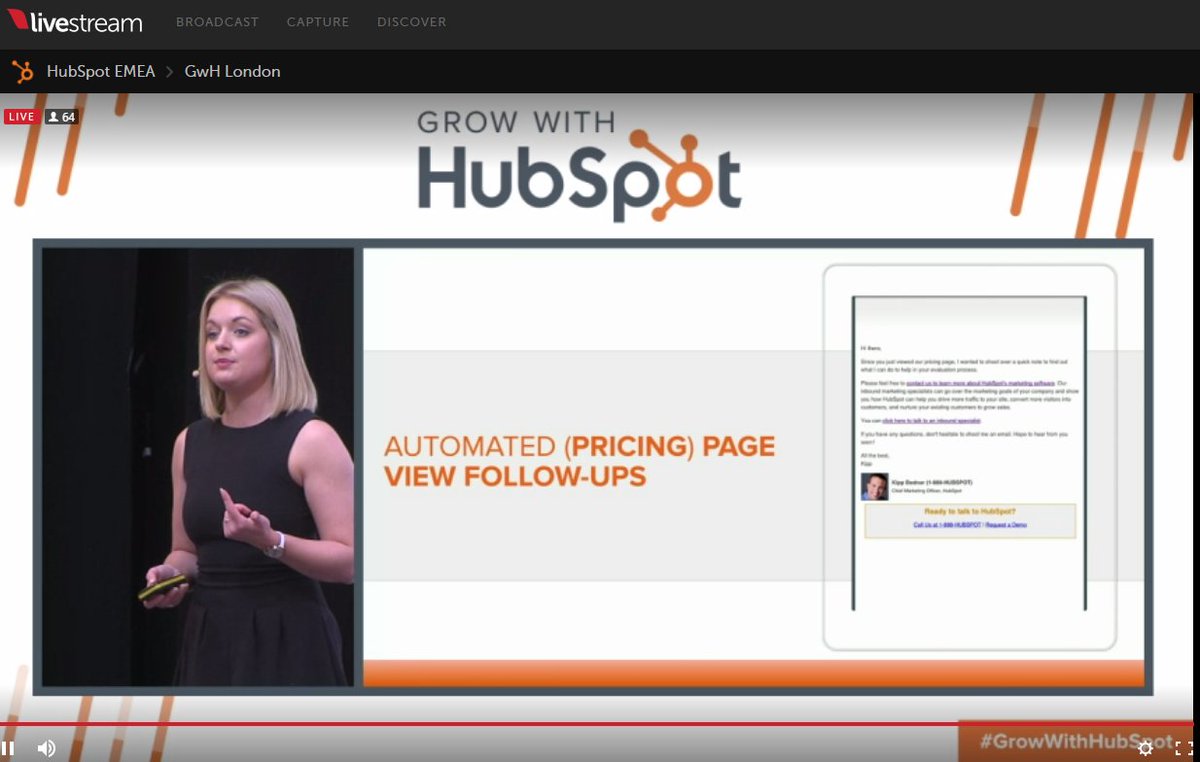Click the Livestream logo

75,21
